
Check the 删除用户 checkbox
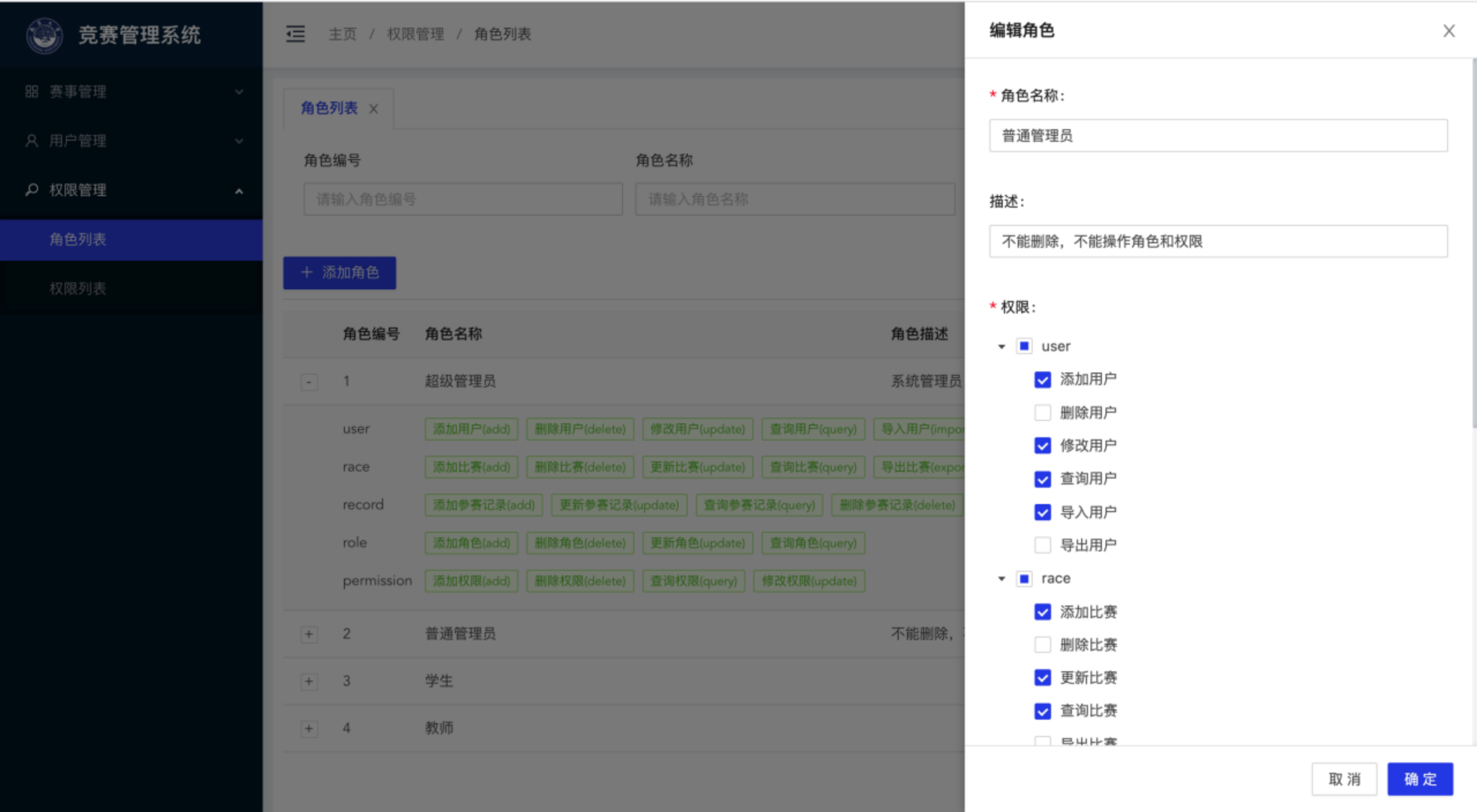[1042, 413]
